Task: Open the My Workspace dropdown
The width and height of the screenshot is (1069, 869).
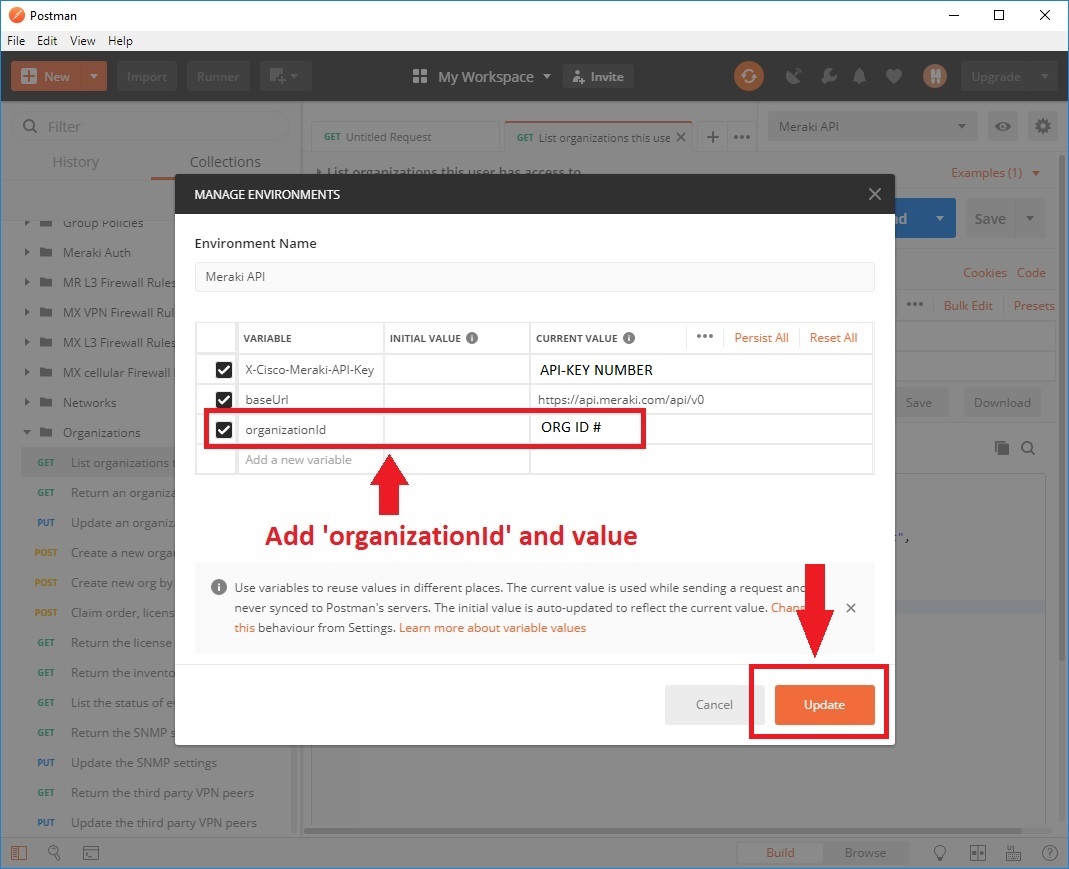Action: [x=484, y=77]
